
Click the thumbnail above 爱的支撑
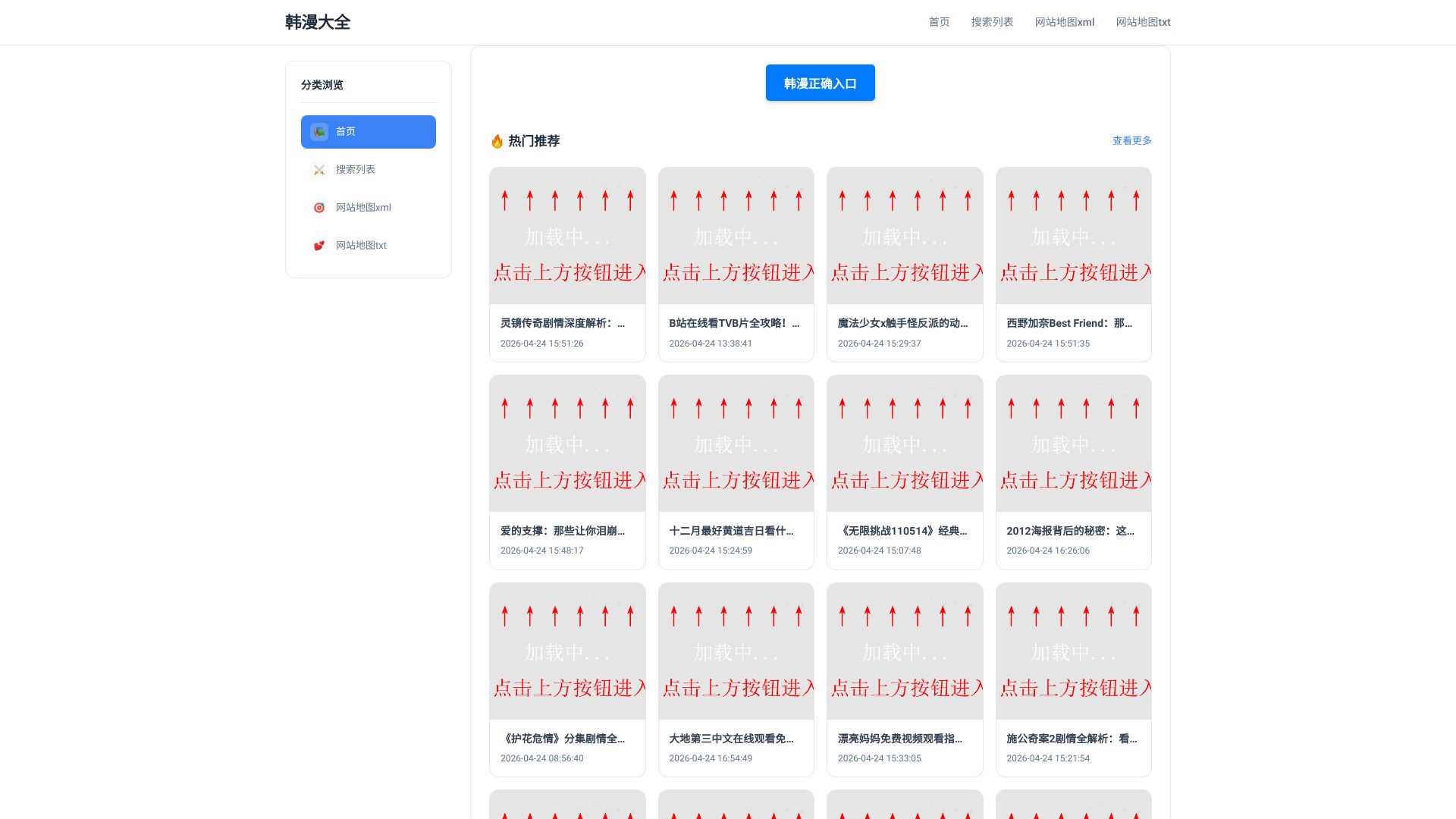(567, 444)
